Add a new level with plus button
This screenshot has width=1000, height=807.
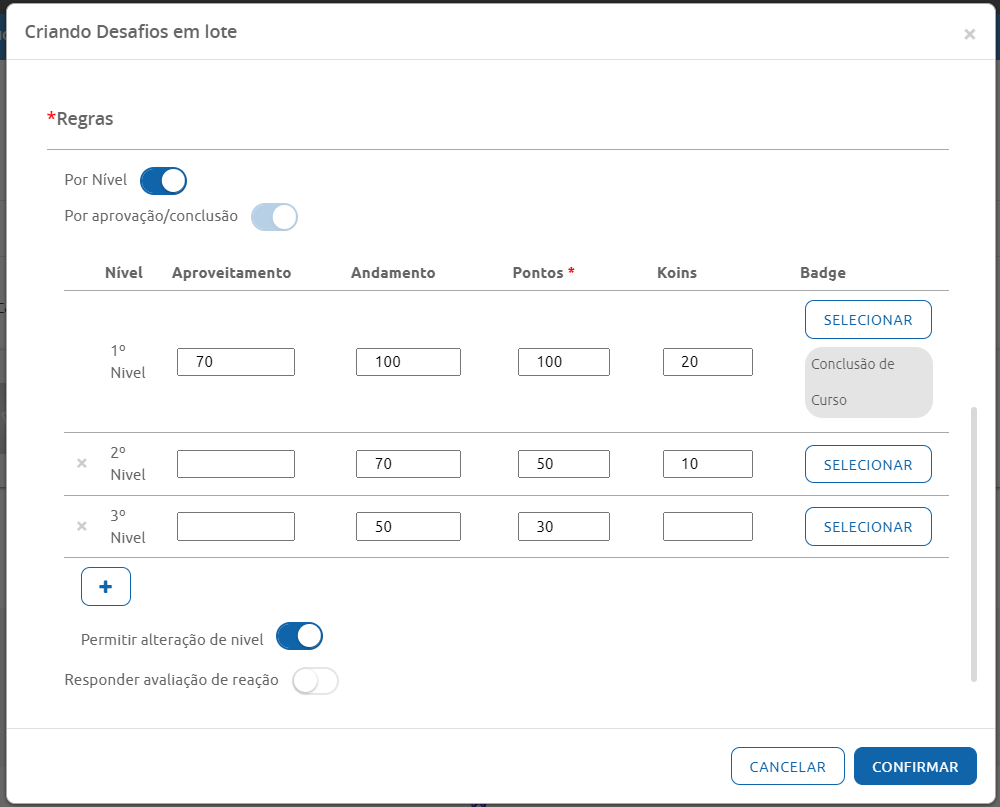point(106,587)
